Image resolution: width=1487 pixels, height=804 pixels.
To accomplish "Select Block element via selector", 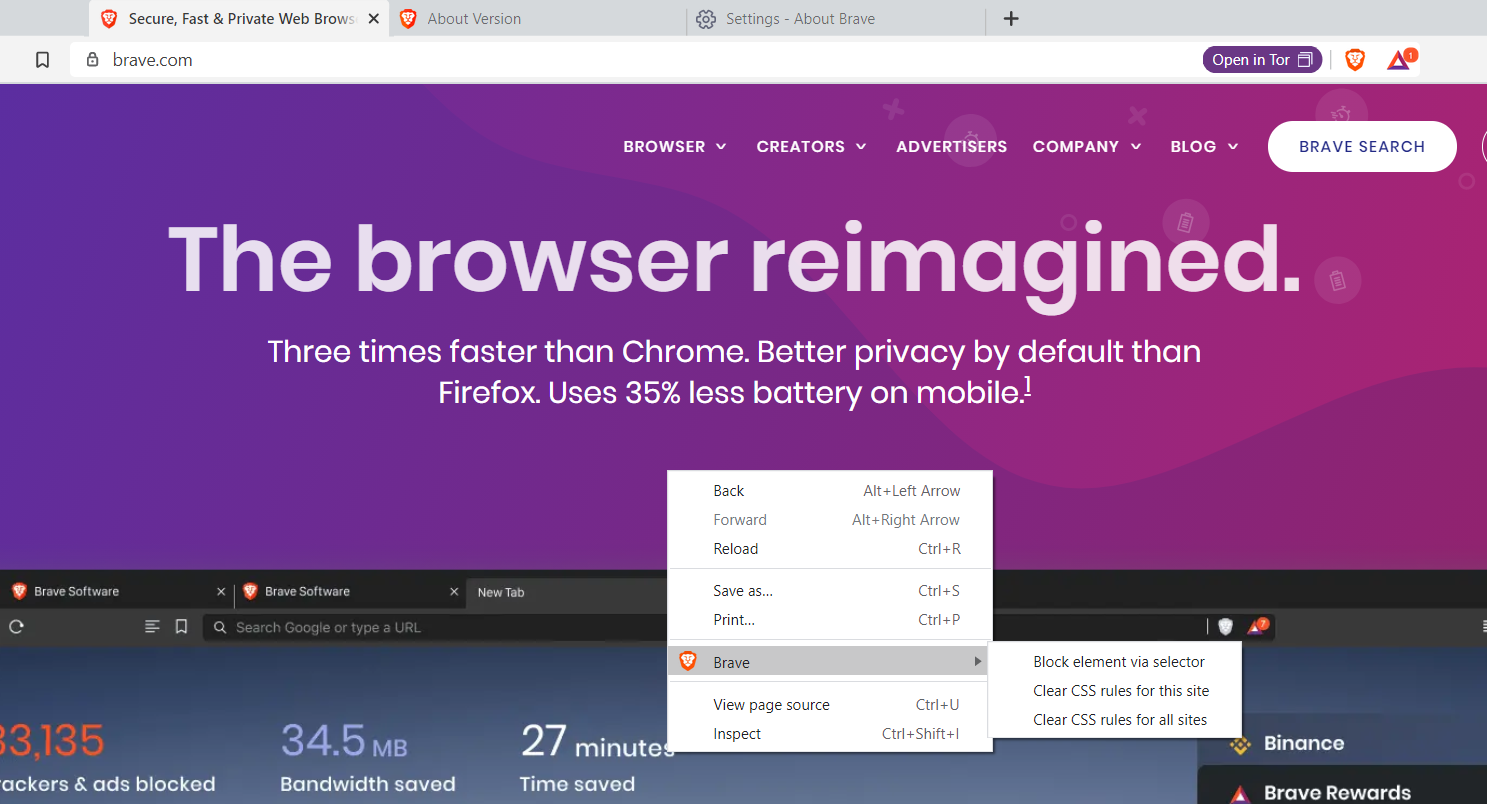I will 1115,662.
